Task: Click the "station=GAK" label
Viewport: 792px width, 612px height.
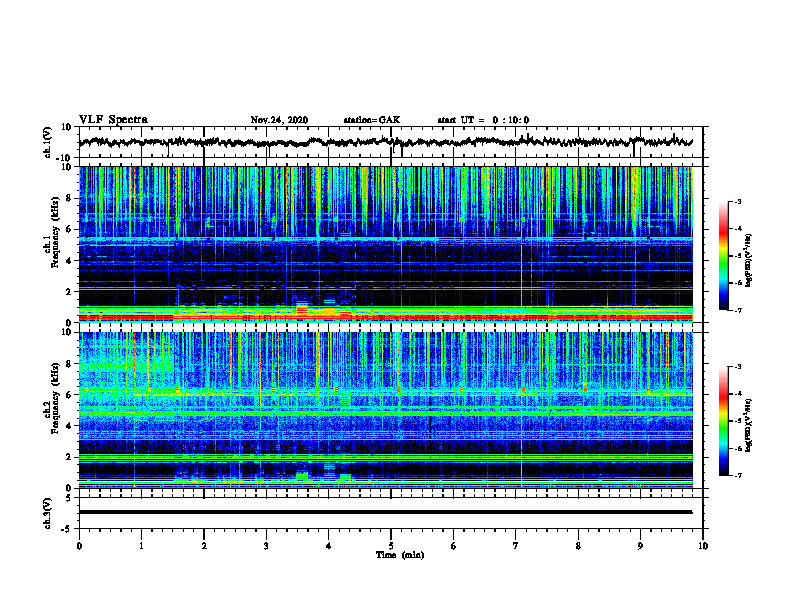Action: pos(372,120)
